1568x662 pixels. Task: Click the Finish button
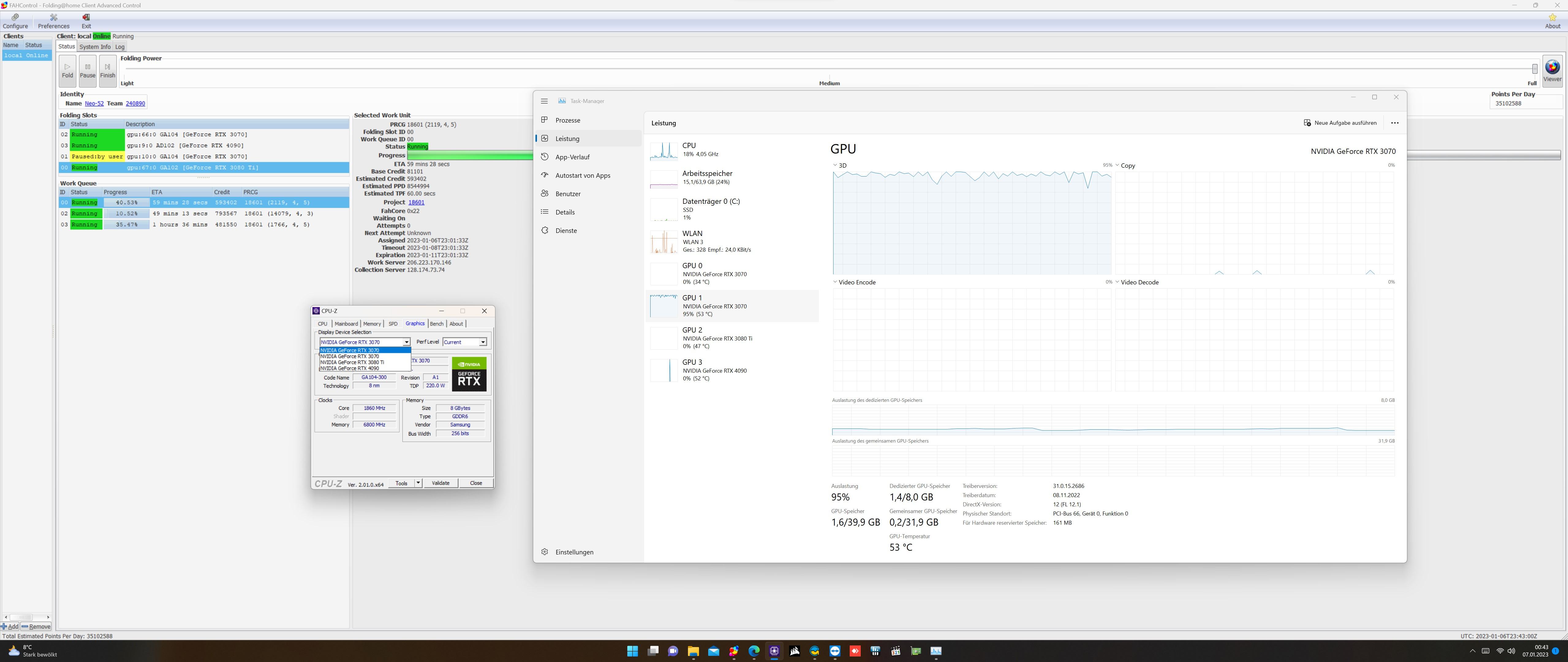click(108, 71)
